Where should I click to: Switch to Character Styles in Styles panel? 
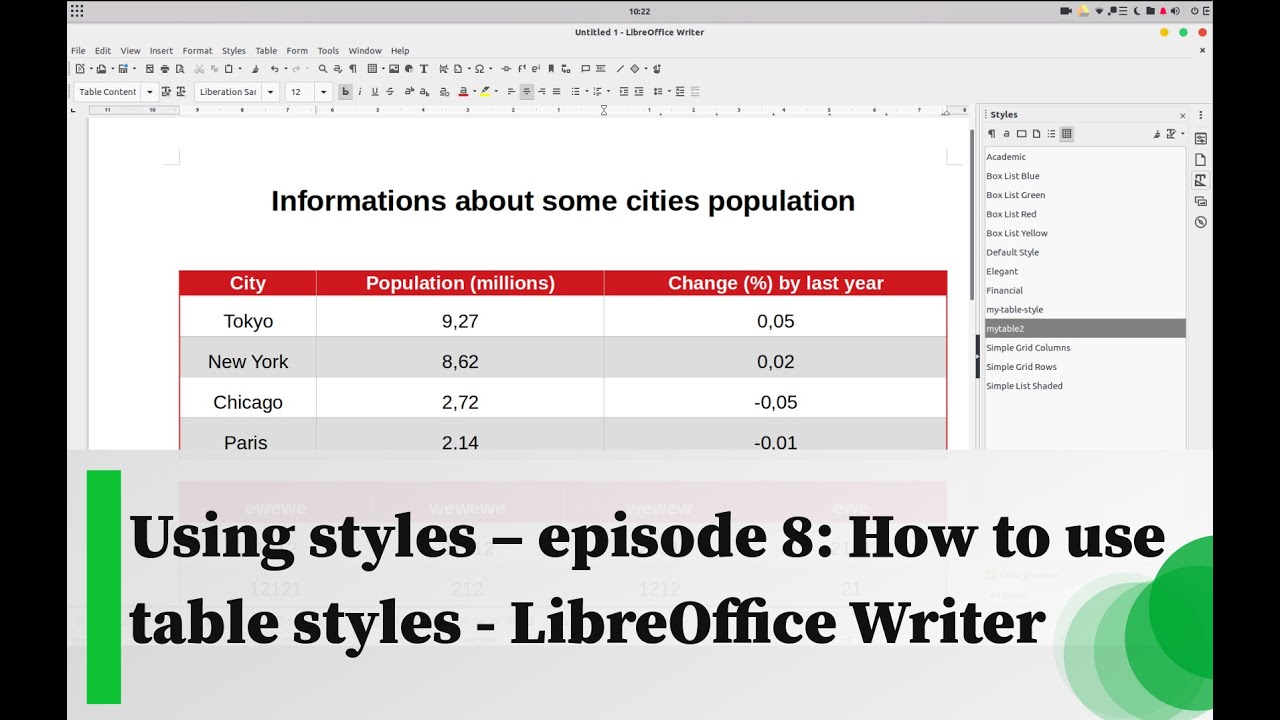click(x=1006, y=134)
